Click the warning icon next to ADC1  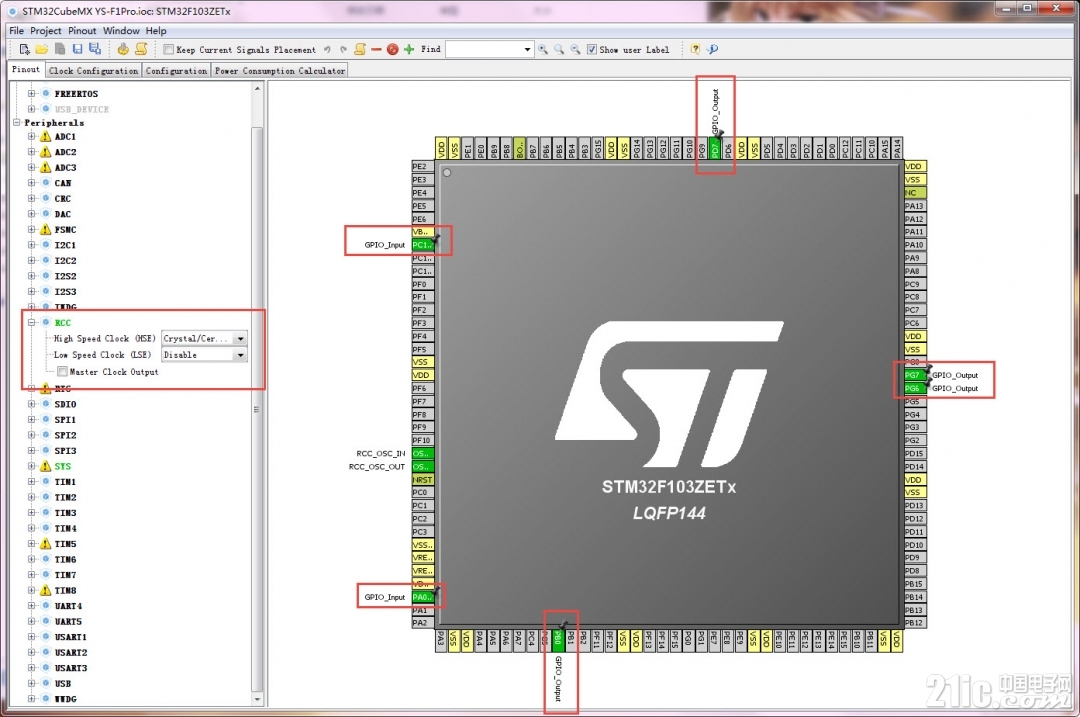pyautogui.click(x=45, y=136)
